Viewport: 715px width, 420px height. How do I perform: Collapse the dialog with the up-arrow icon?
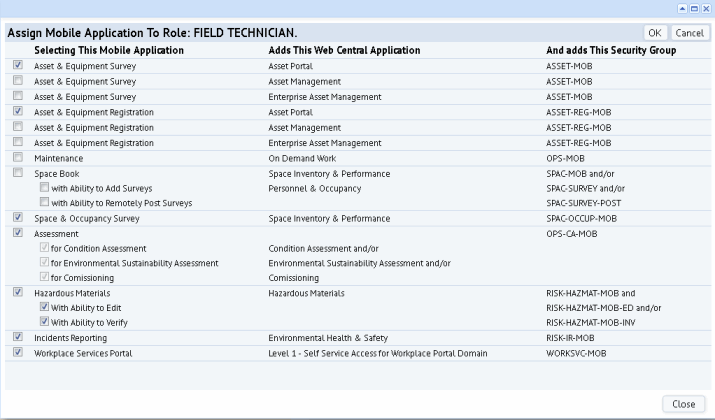point(683,8)
